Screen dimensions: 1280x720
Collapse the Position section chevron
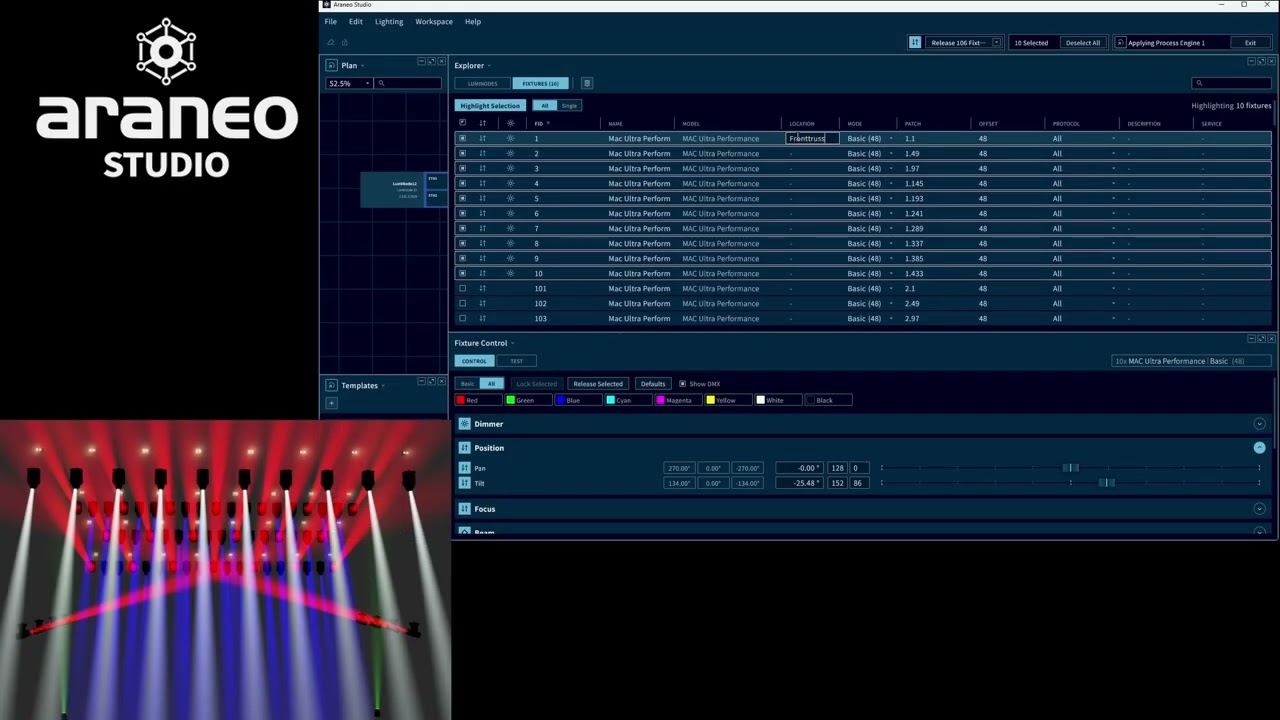click(1259, 448)
